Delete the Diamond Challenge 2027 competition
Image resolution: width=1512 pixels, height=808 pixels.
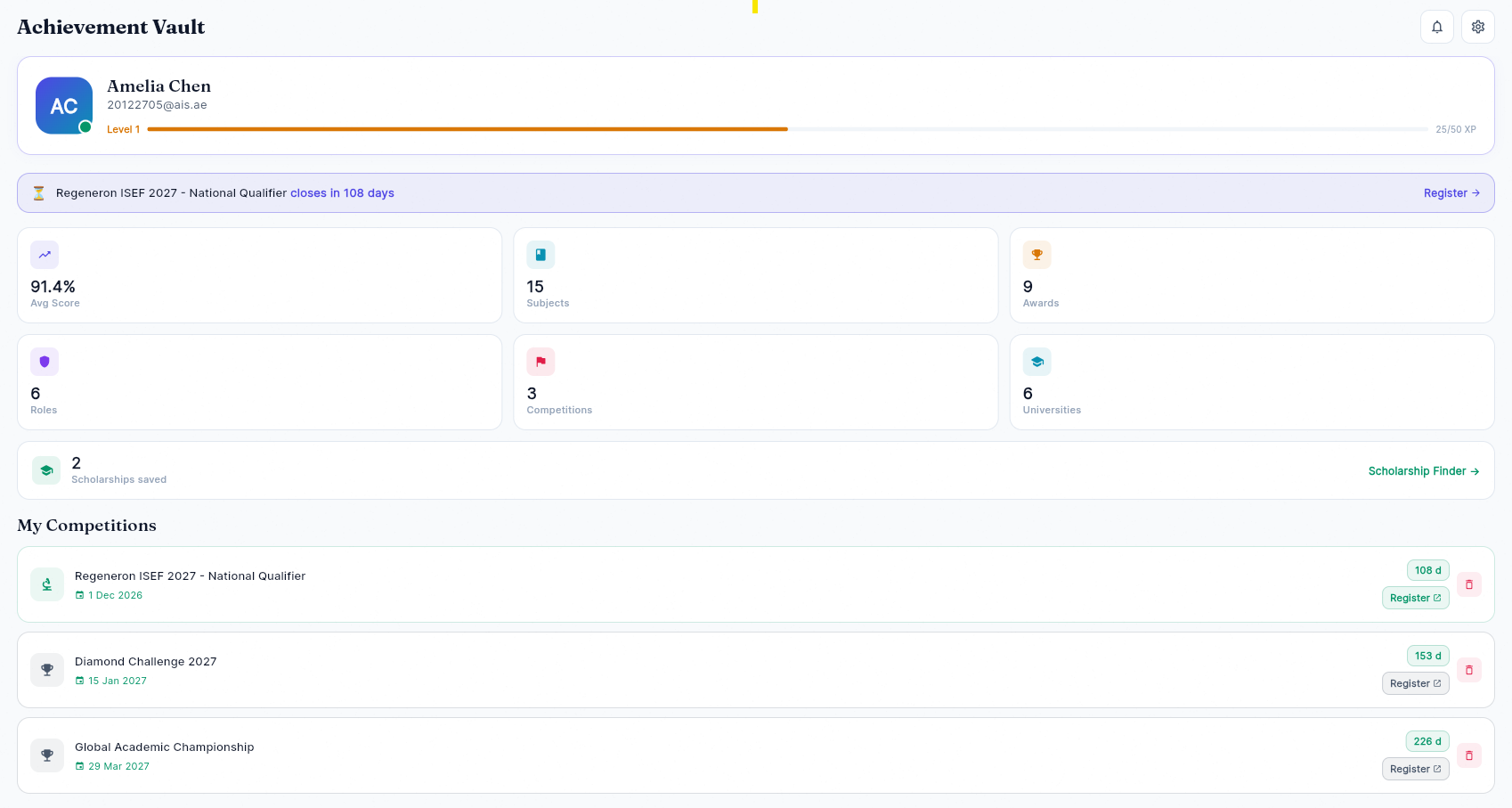click(x=1469, y=670)
